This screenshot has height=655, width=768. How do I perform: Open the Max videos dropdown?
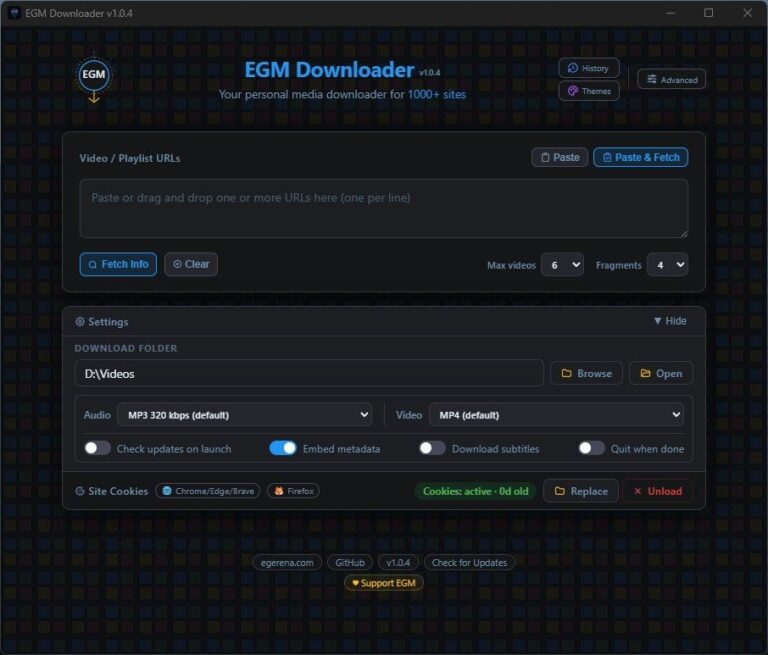(x=562, y=265)
